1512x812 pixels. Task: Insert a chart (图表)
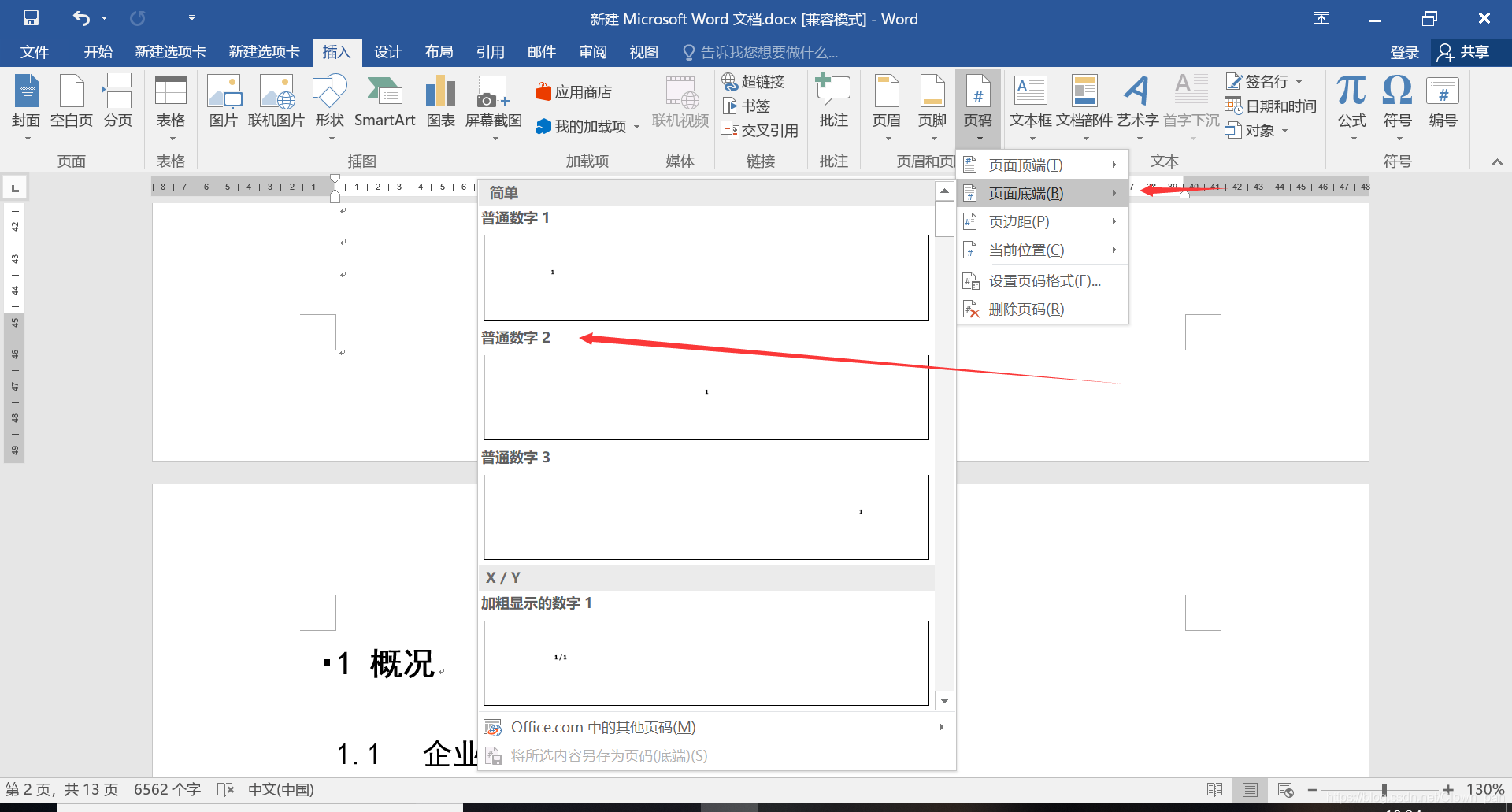click(441, 102)
